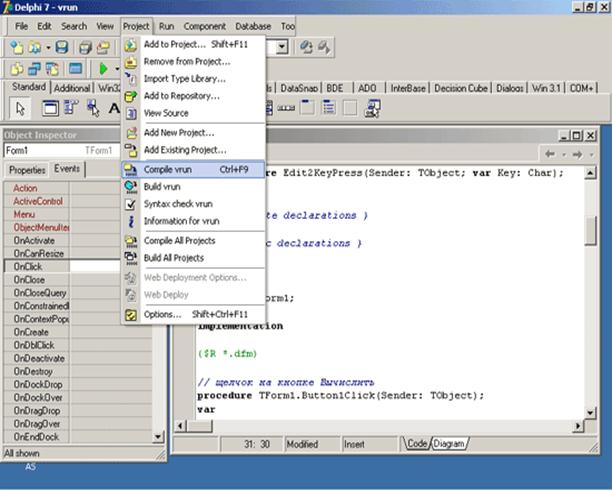Click the New Form toolbar icon
Image resolution: width=612 pixels, height=491 pixels.
[75, 69]
